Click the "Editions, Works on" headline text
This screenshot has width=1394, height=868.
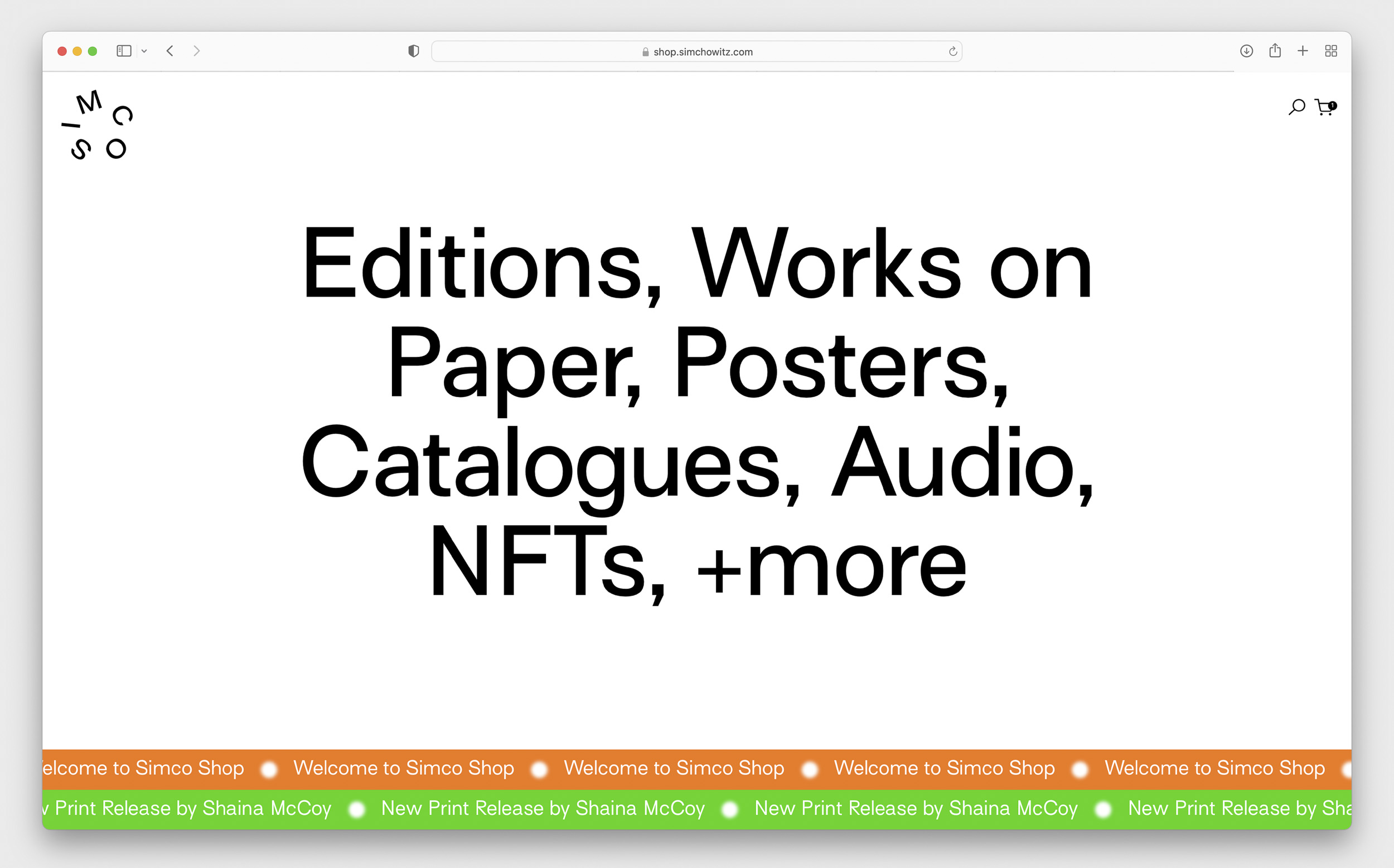696,264
